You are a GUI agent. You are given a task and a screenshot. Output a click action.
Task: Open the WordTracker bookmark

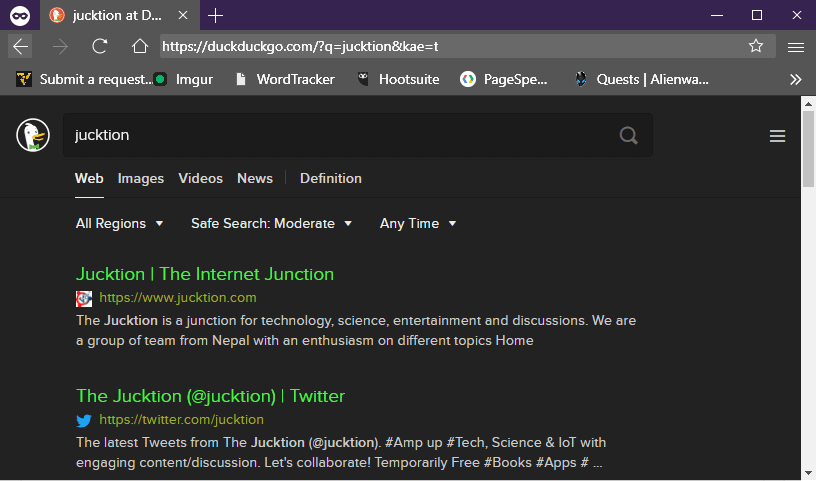pyautogui.click(x=285, y=79)
